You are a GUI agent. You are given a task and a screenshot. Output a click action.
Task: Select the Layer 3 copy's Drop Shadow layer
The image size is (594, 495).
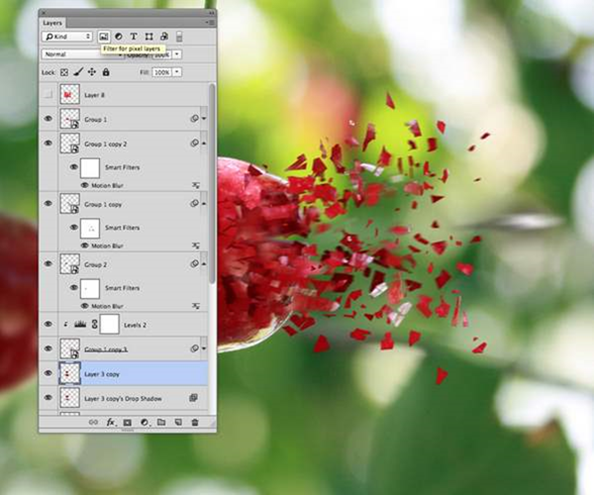[x=124, y=398]
